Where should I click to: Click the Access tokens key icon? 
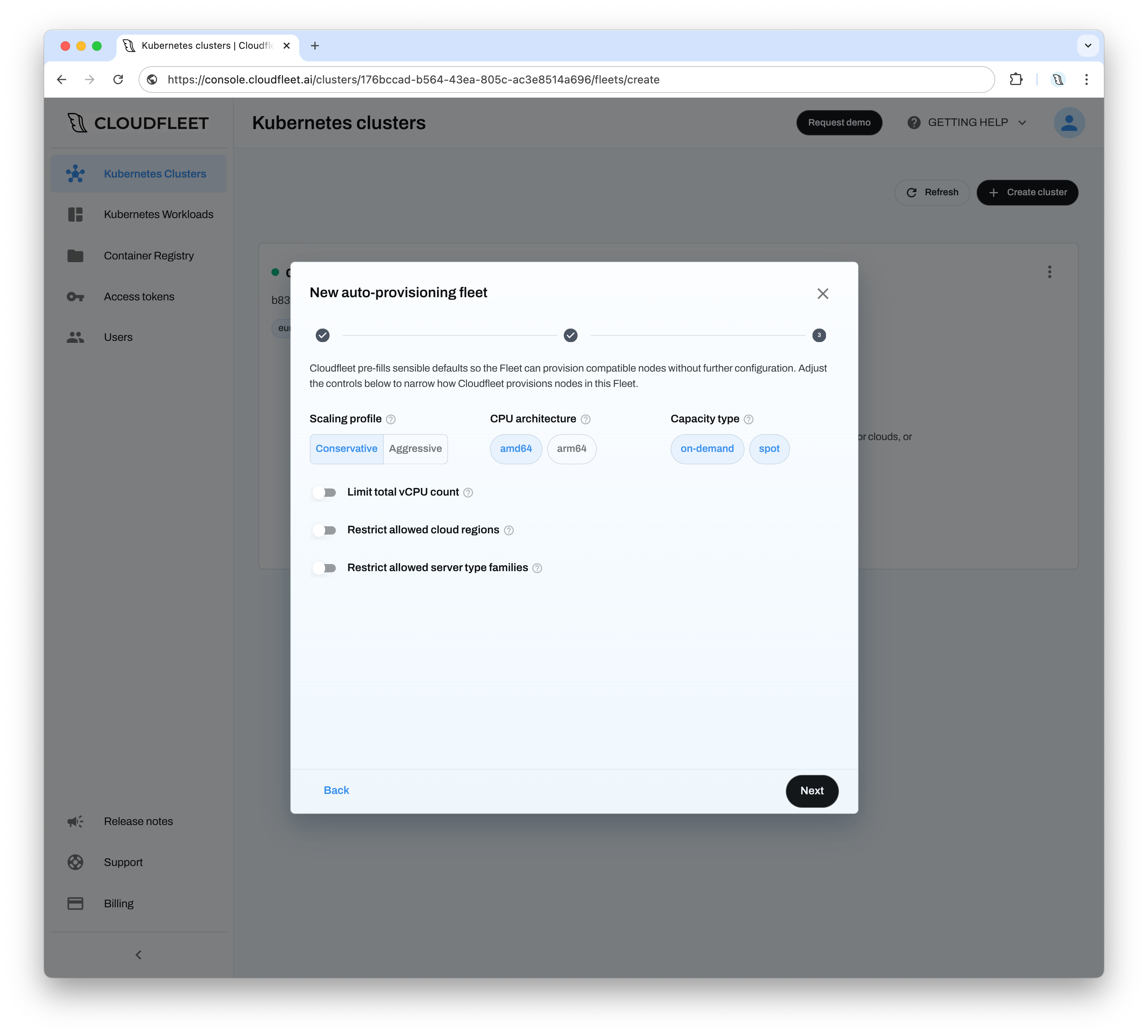[x=75, y=296]
